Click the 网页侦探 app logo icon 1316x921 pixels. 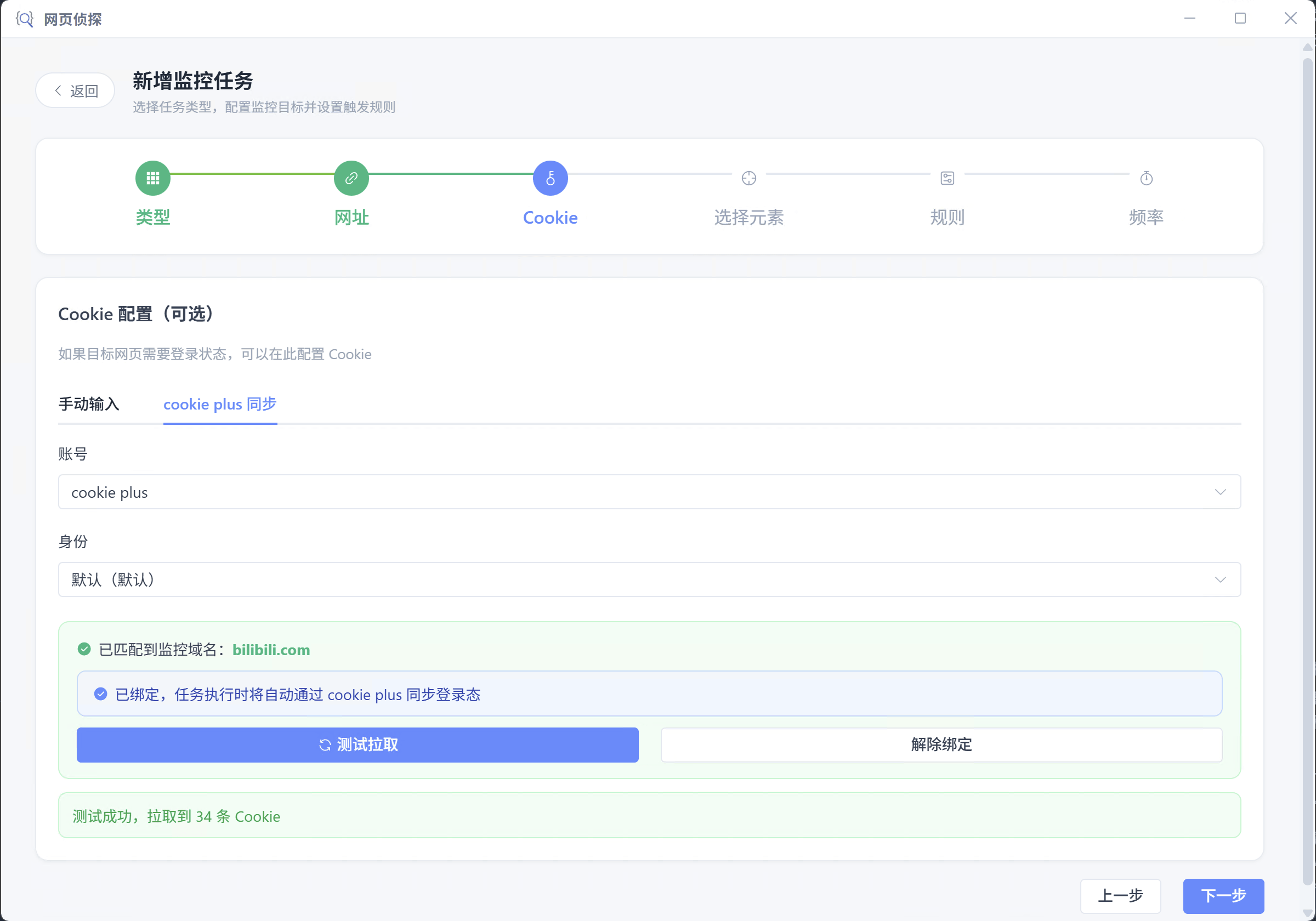coord(25,19)
